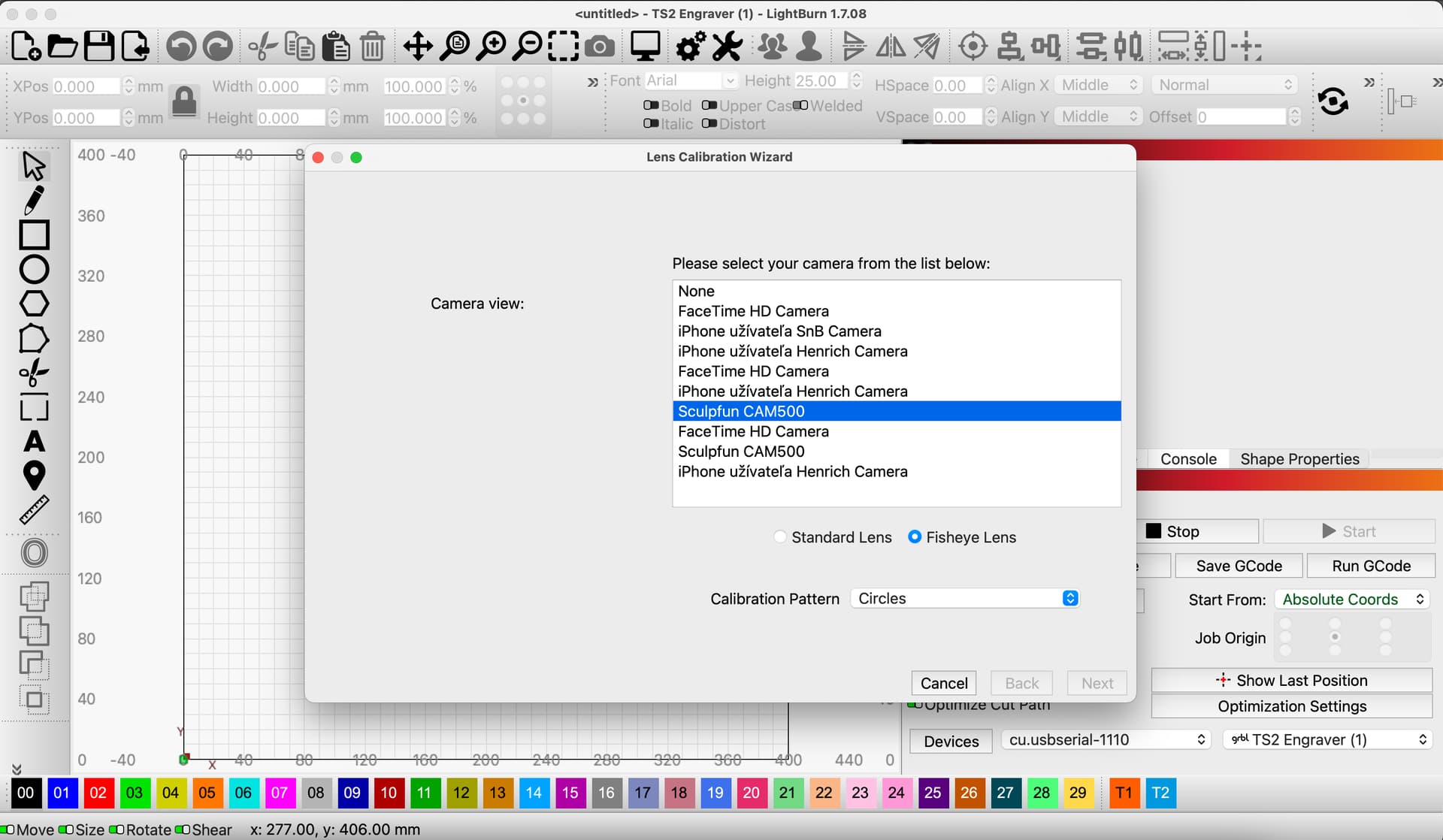1443x840 pixels.
Task: Click the monitor preview icon
Action: point(645,47)
